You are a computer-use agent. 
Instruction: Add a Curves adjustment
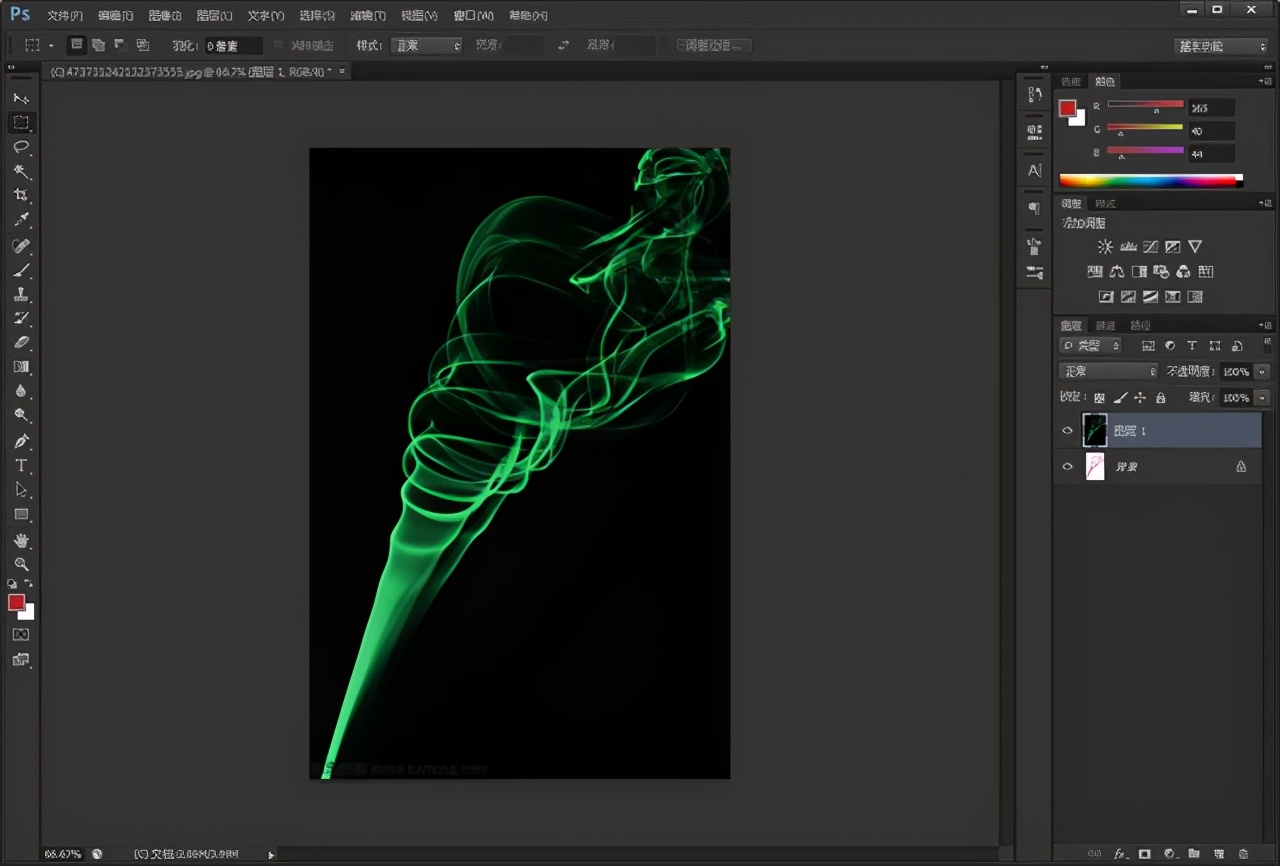[1151, 246]
